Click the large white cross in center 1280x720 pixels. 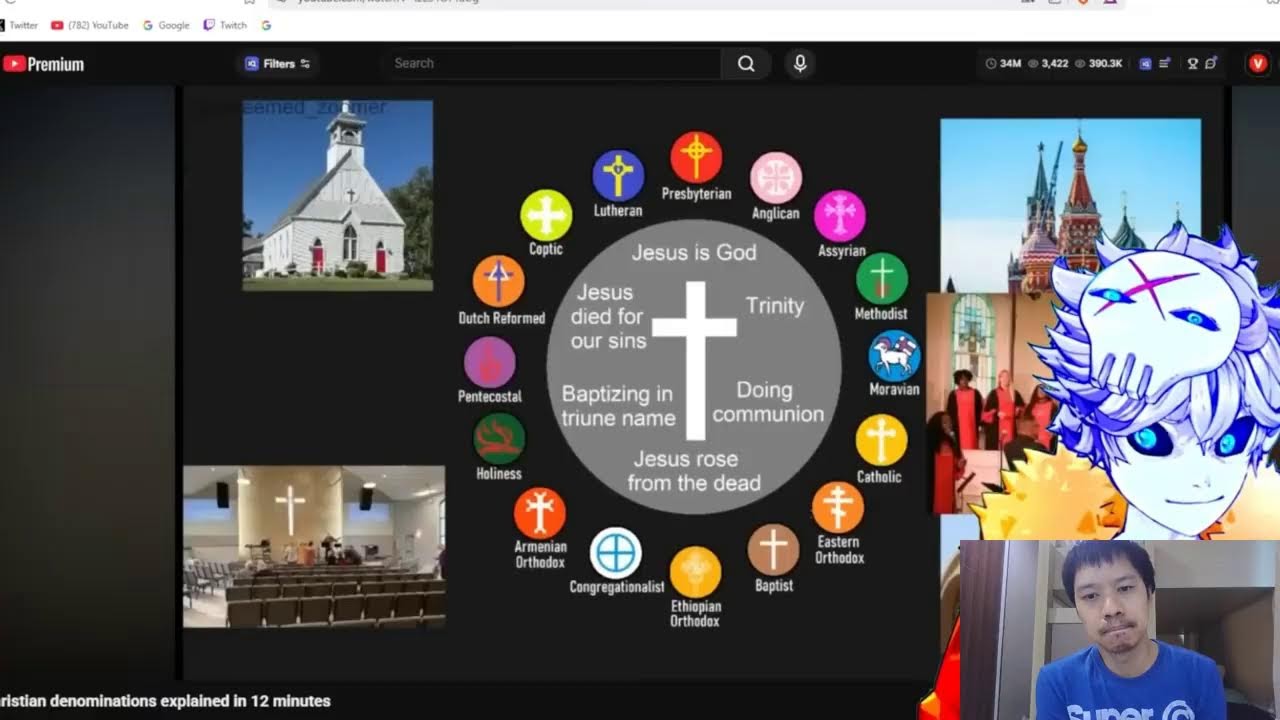click(695, 360)
